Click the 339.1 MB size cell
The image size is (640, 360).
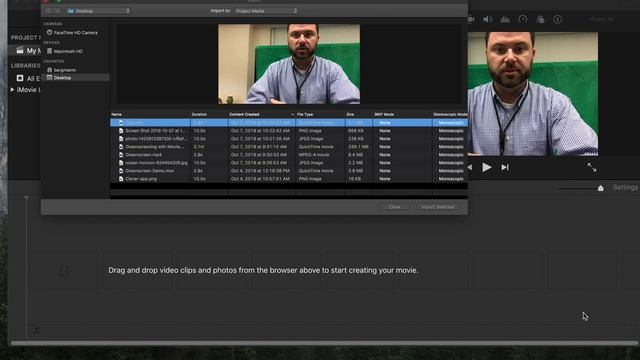(x=358, y=147)
